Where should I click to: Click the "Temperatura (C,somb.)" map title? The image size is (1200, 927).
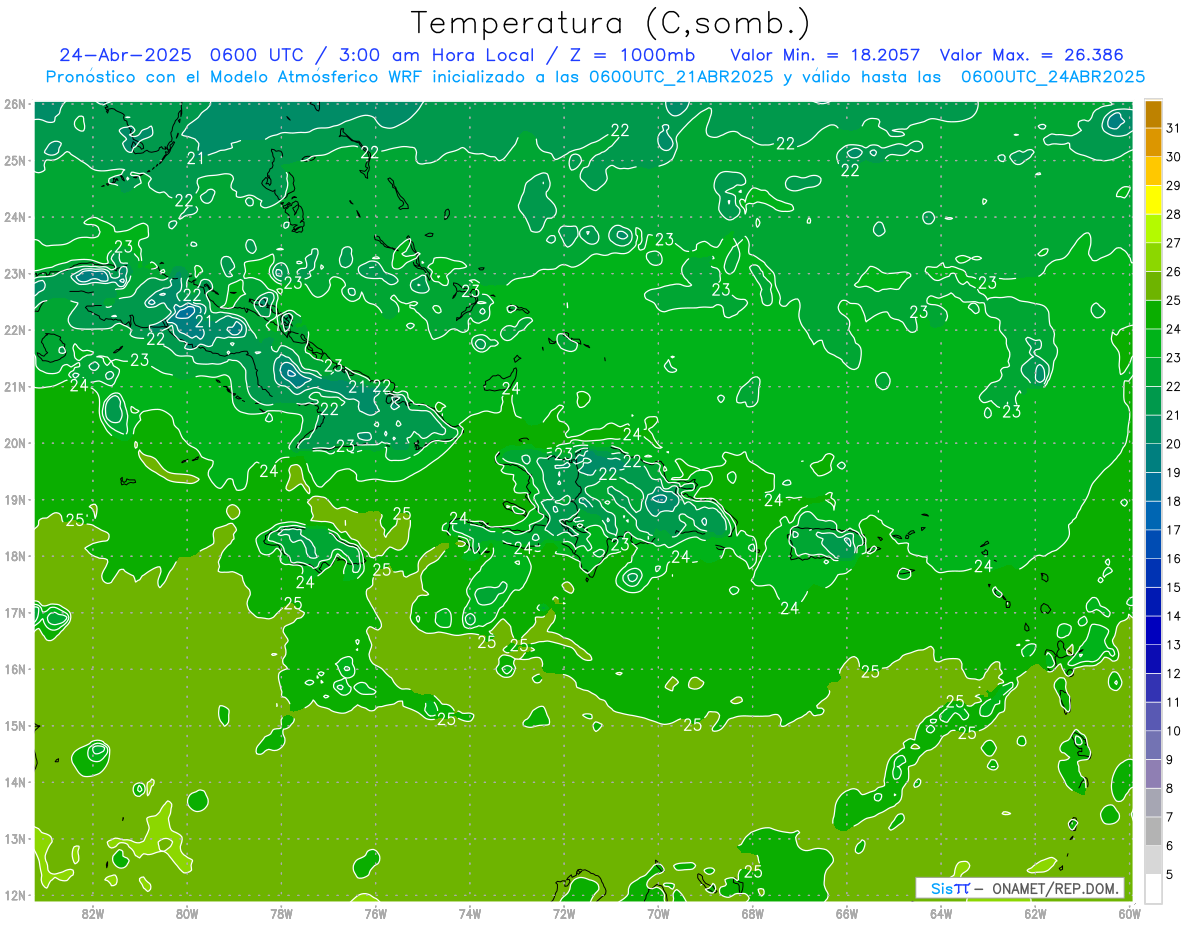tap(611, 24)
